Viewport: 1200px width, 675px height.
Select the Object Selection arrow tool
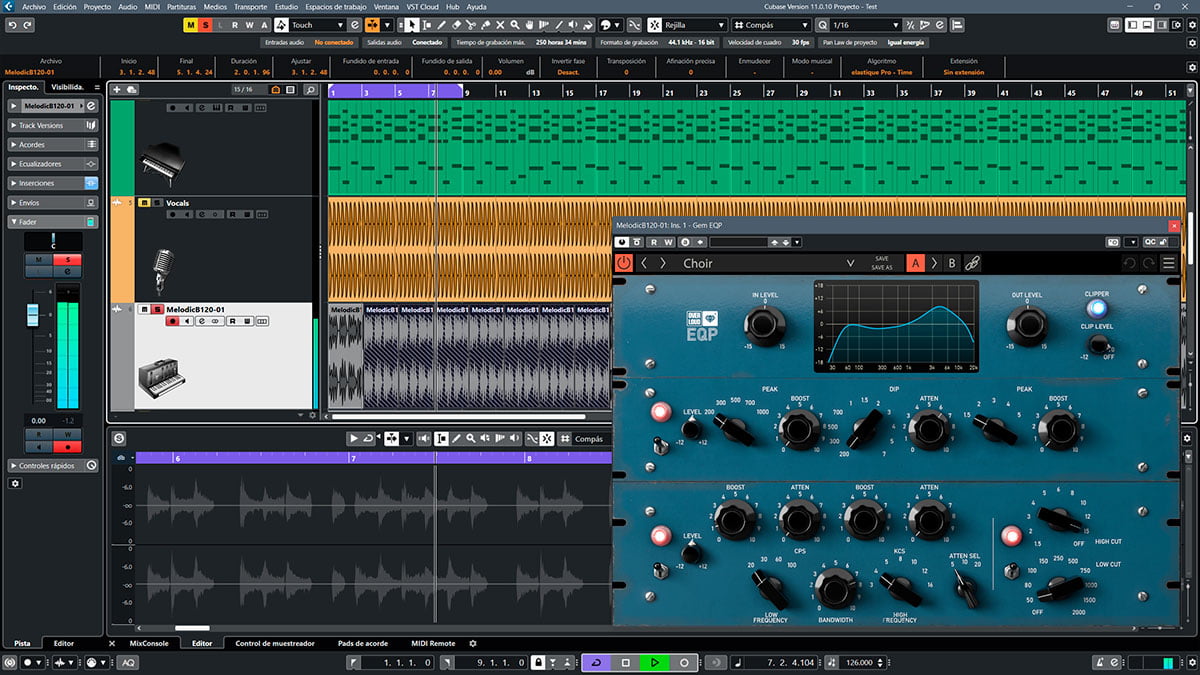point(411,24)
